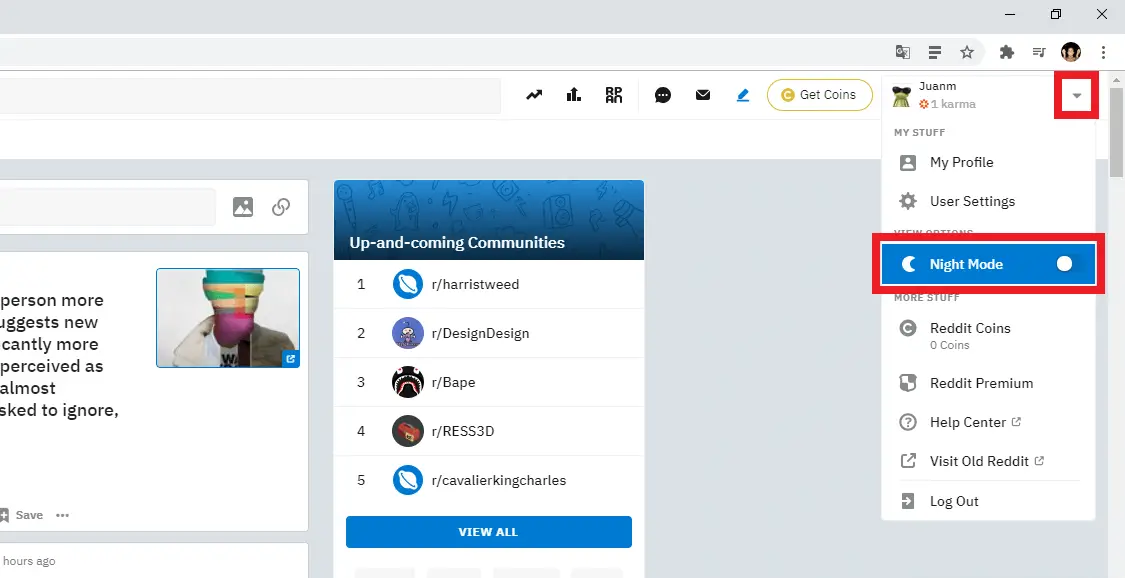Click the Log Out door icon
The height and width of the screenshot is (578, 1125).
(908, 501)
